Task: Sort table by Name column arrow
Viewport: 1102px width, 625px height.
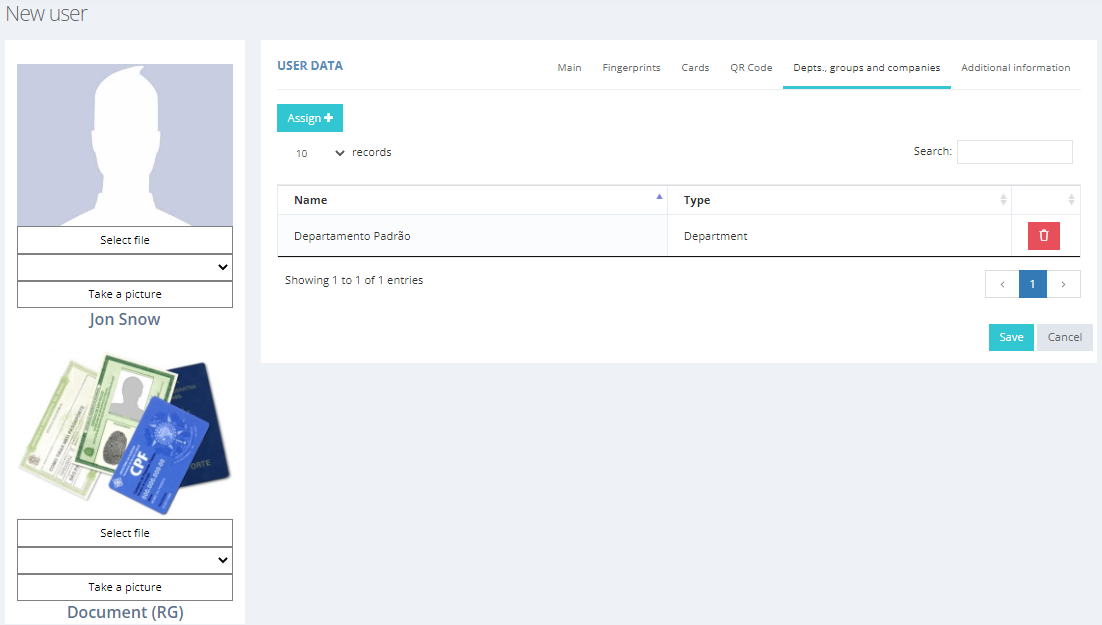Action: pos(659,198)
